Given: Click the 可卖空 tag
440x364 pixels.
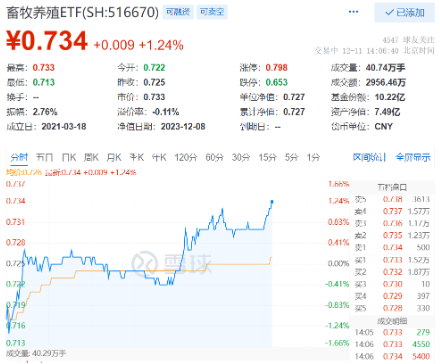Looking at the screenshot, I should [212, 12].
